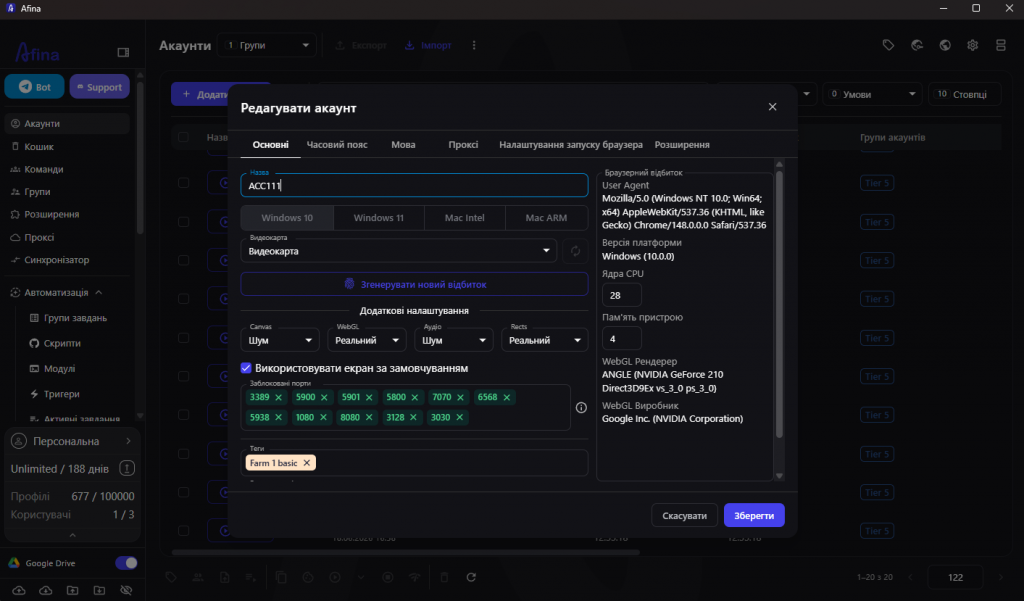The image size is (1024, 601).
Task: Click the Скасувати button
Action: 684,515
